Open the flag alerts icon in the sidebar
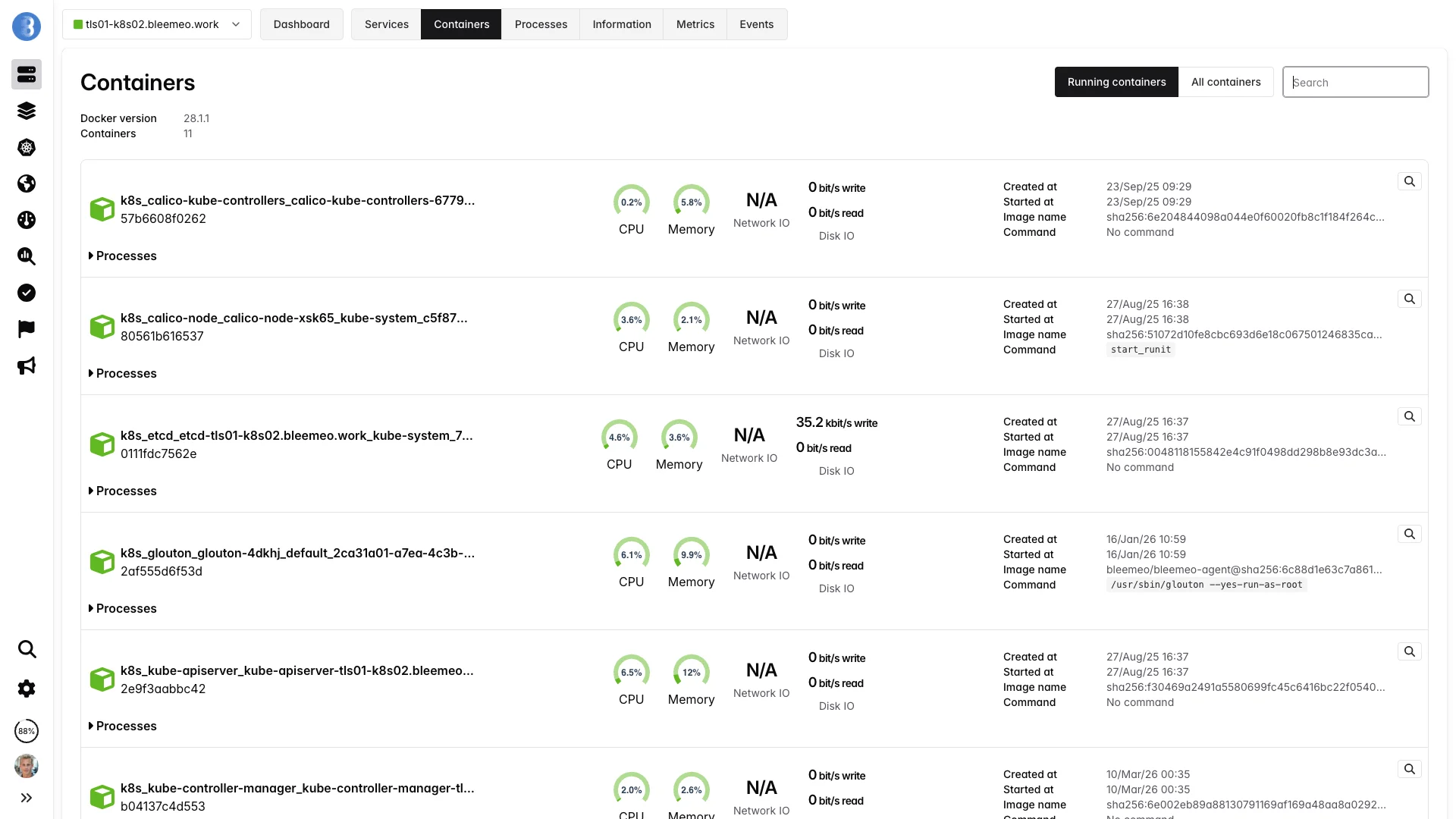 point(27,328)
